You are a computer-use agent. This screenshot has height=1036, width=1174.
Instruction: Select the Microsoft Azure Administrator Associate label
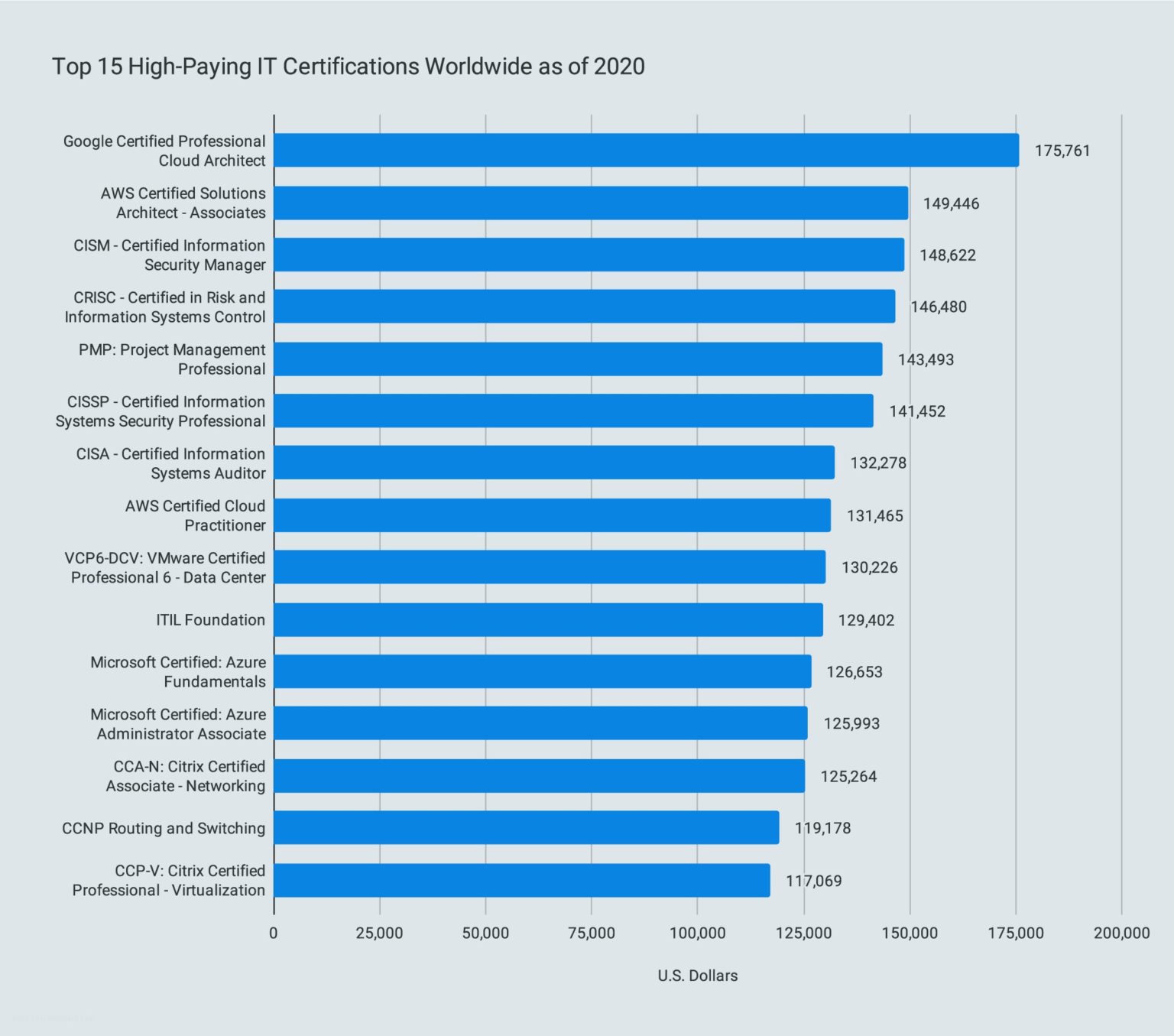coord(178,724)
